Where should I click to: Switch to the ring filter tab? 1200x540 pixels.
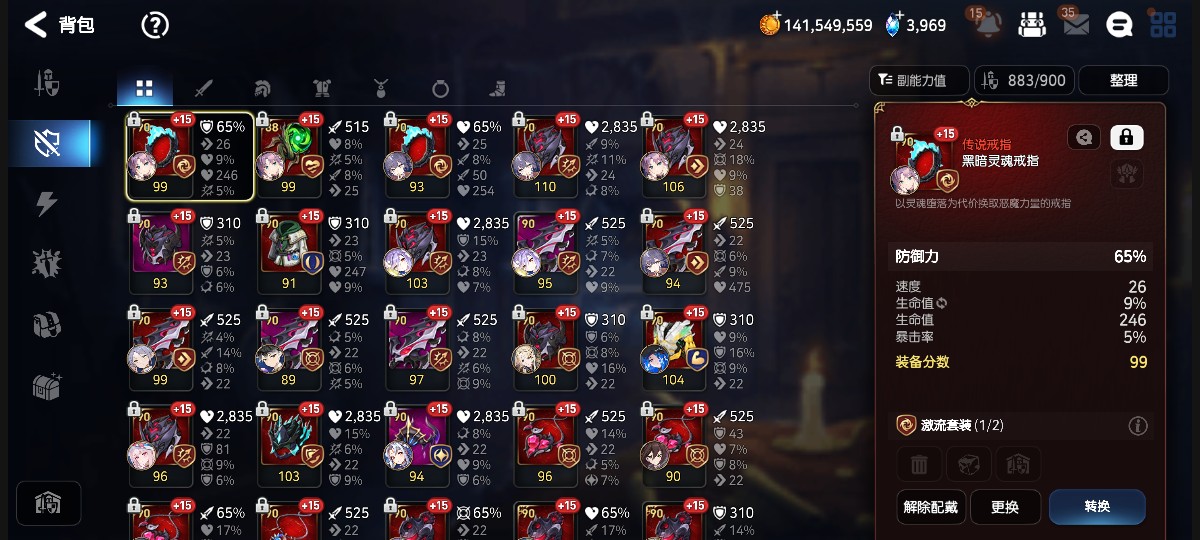(440, 88)
